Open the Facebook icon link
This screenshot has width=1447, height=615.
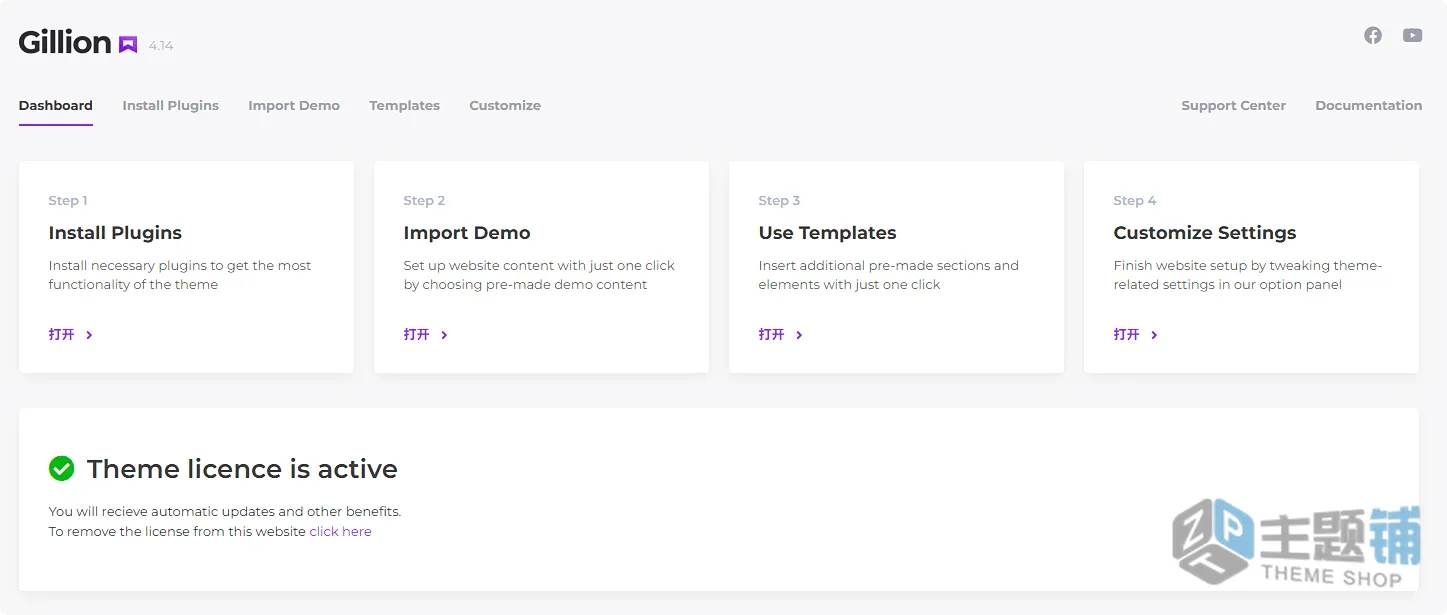tap(1373, 35)
